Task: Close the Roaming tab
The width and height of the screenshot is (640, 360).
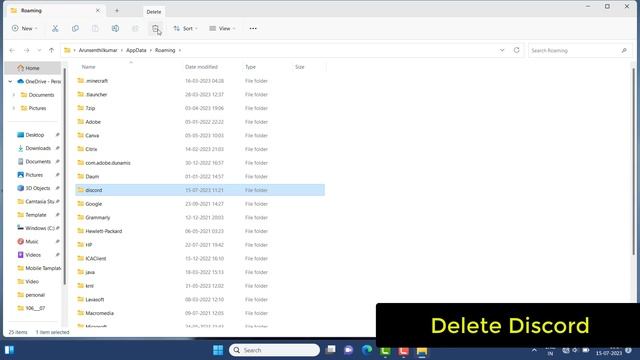Action: [x=98, y=11]
